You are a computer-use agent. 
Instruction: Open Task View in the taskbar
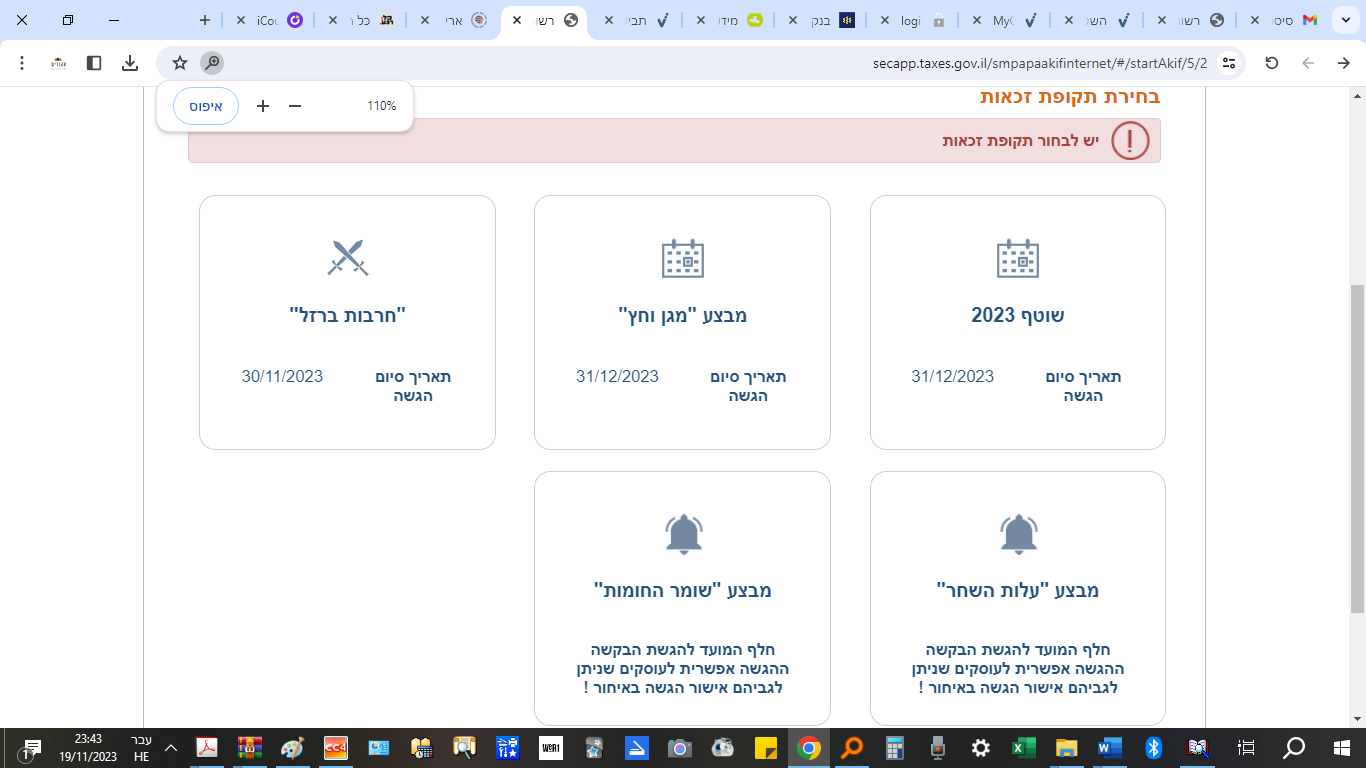pos(1246,748)
